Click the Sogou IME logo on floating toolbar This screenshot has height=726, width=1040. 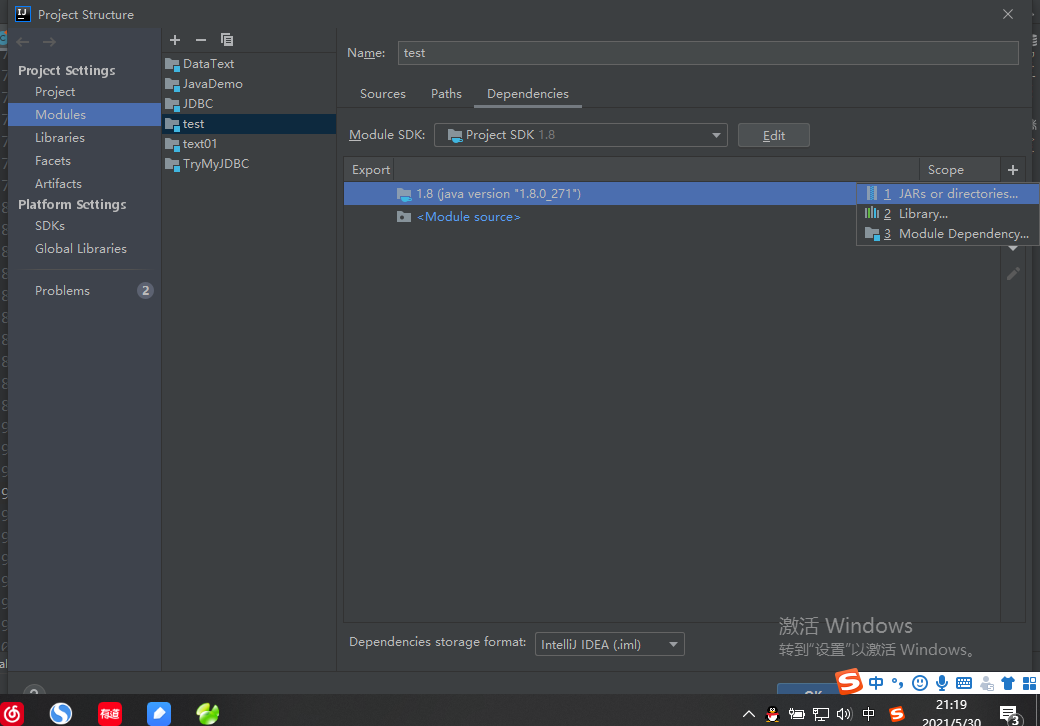(849, 681)
